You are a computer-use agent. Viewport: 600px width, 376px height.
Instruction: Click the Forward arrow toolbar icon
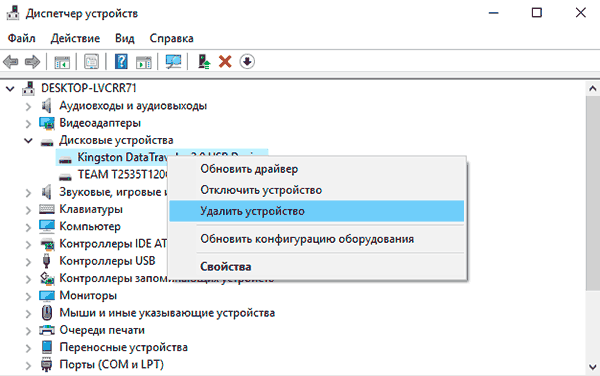click(32, 62)
